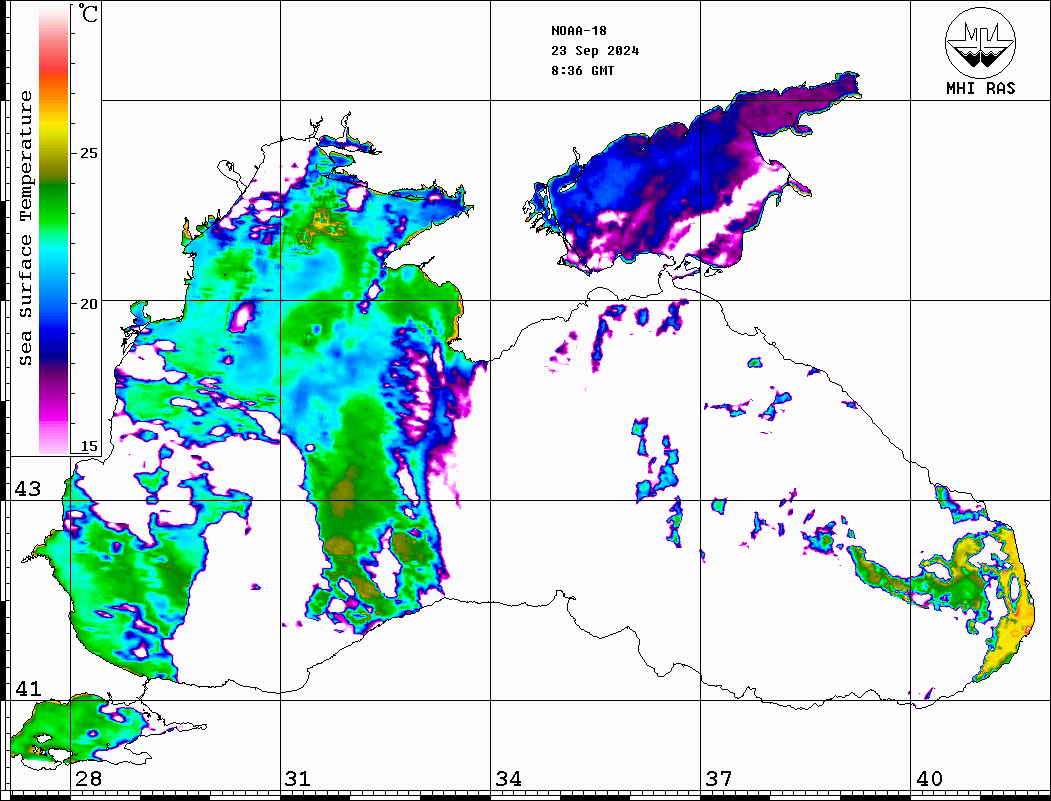The height and width of the screenshot is (801, 1051).
Task: Click the temperature color scale bar
Action: pos(54,230)
